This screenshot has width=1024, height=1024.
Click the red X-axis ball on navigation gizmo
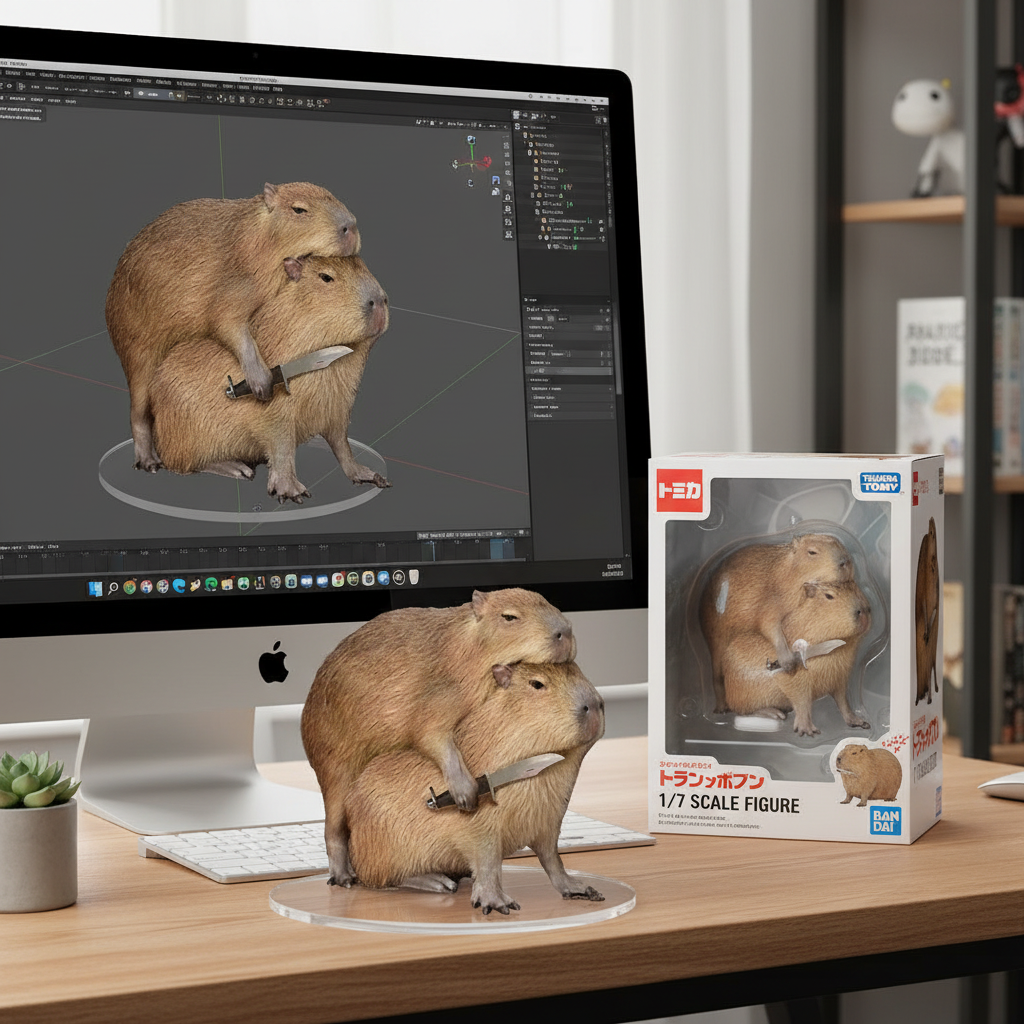(x=486, y=161)
